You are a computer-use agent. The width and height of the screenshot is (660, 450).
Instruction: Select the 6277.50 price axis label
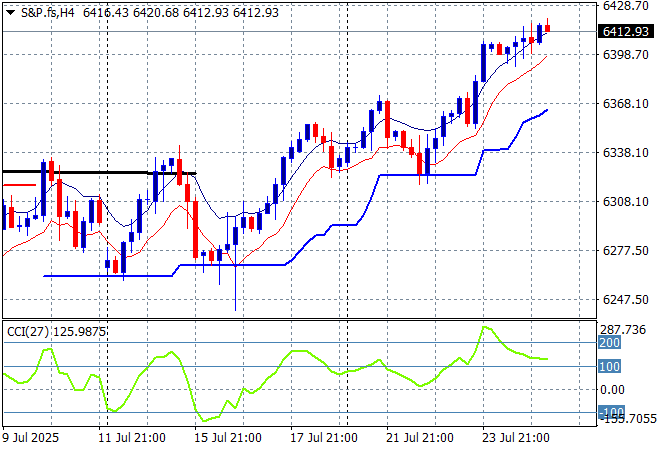pos(625,250)
